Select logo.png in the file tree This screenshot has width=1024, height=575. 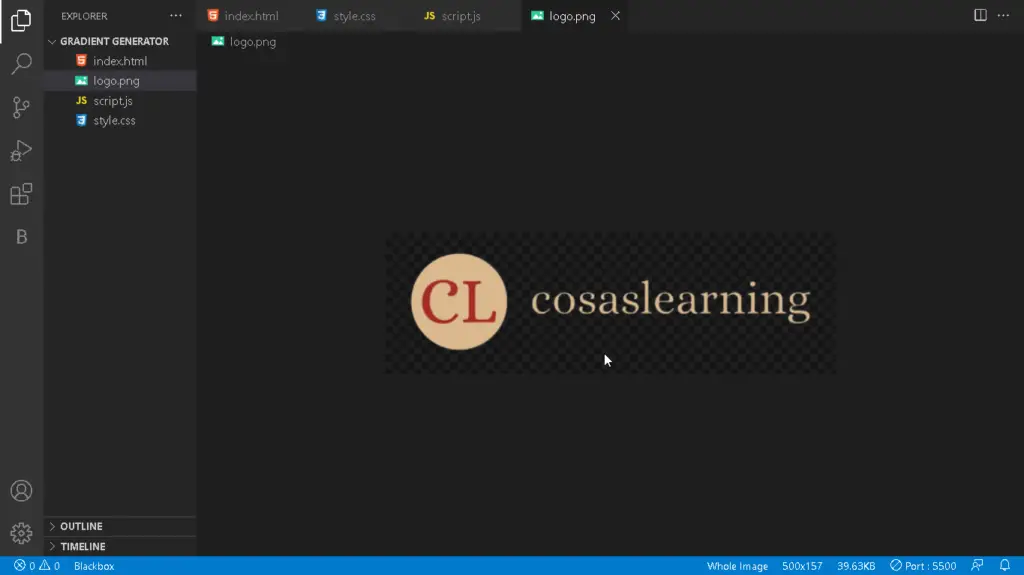tap(116, 81)
